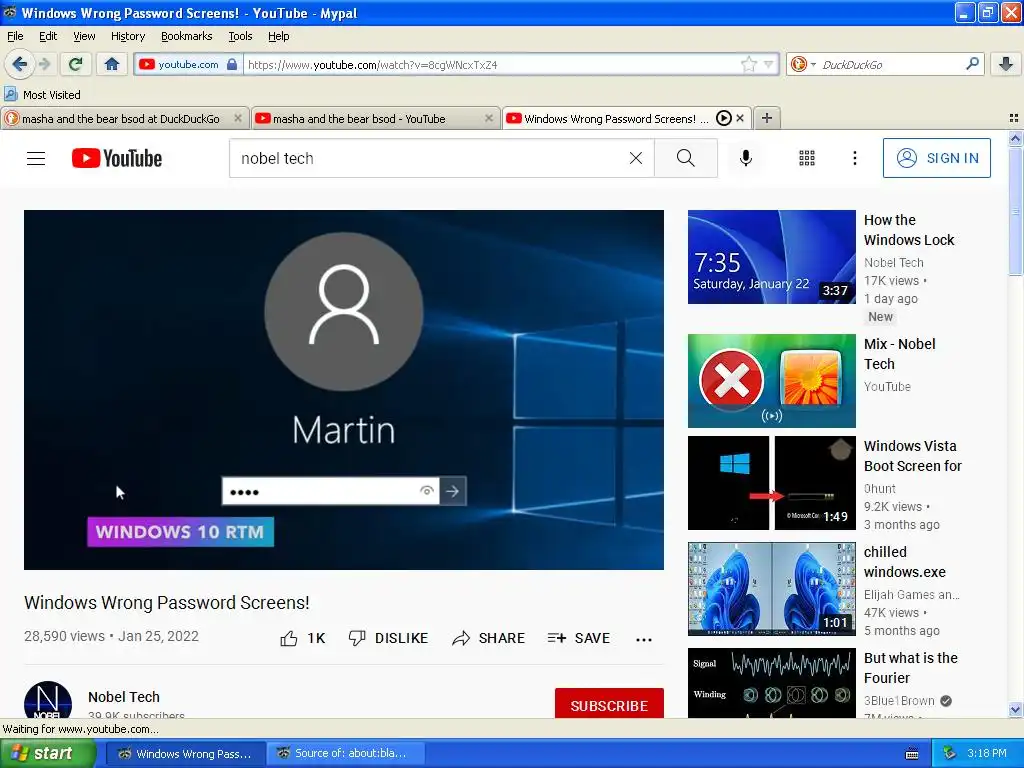This screenshot has height=768, width=1024.
Task: Switch to the DuckDuckGo search results tab
Action: coord(121,119)
